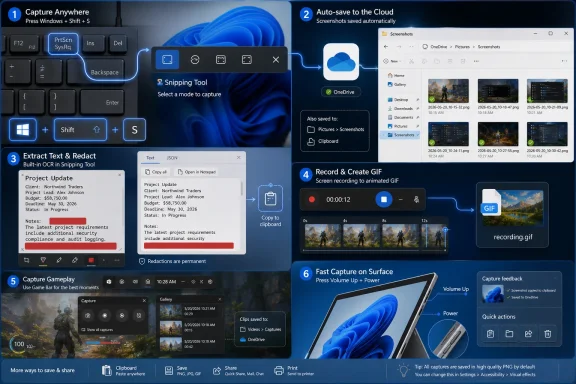Screen dimensions: 576x384
Task: Open Documents in the Explorer sidebar
Action: click(x=400, y=117)
